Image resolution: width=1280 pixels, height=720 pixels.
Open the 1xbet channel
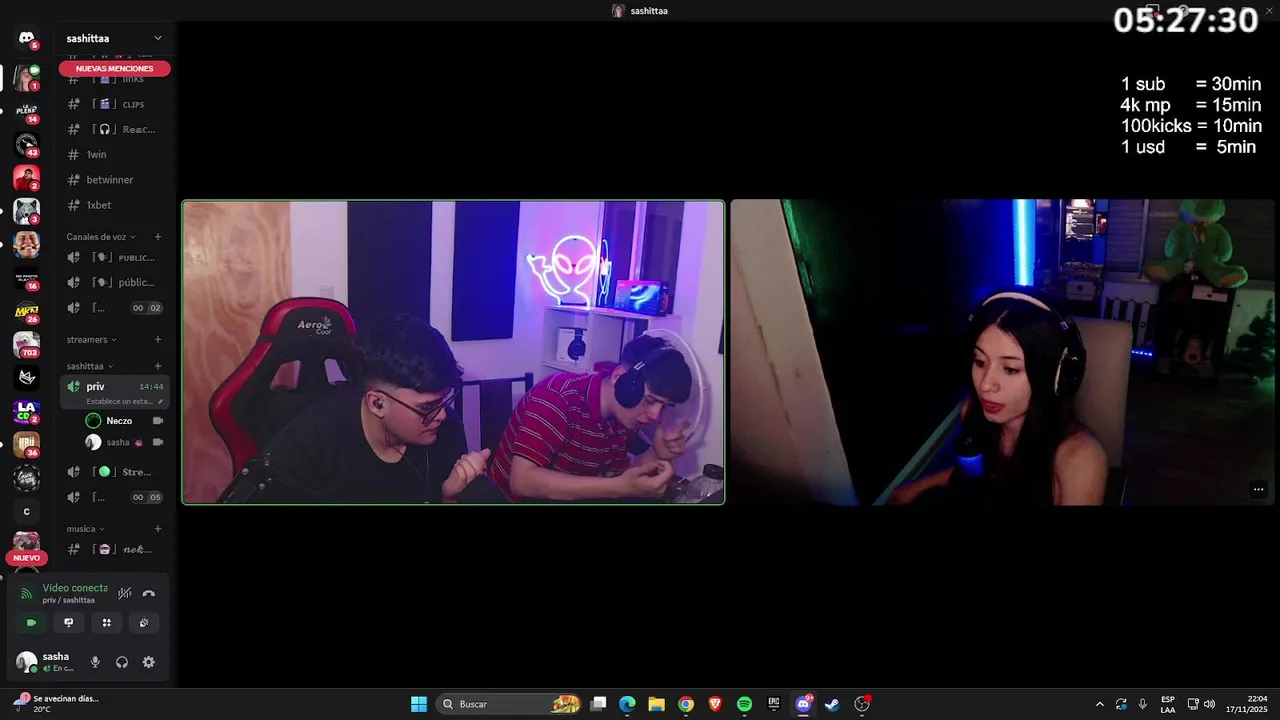pyautogui.click(x=113, y=205)
